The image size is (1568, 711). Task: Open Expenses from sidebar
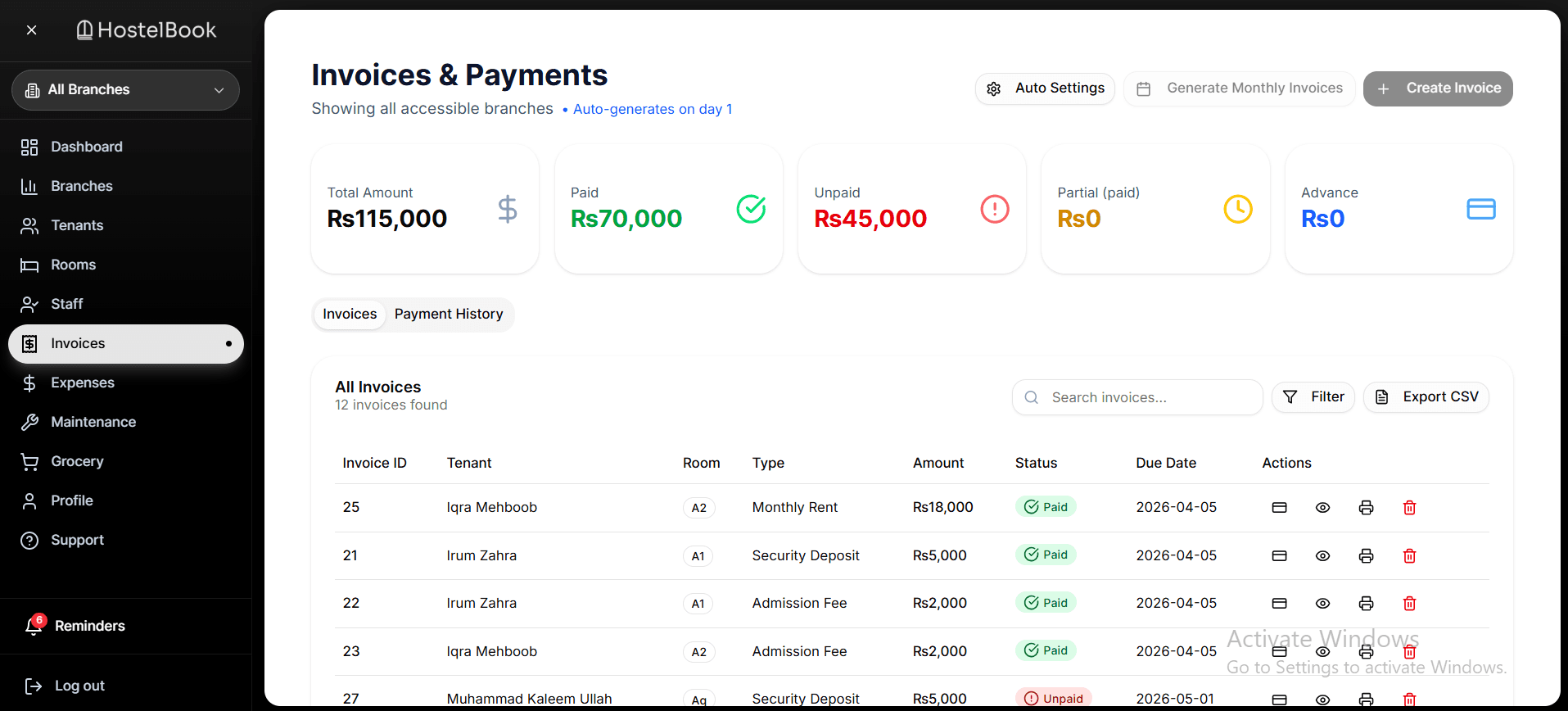click(125, 383)
